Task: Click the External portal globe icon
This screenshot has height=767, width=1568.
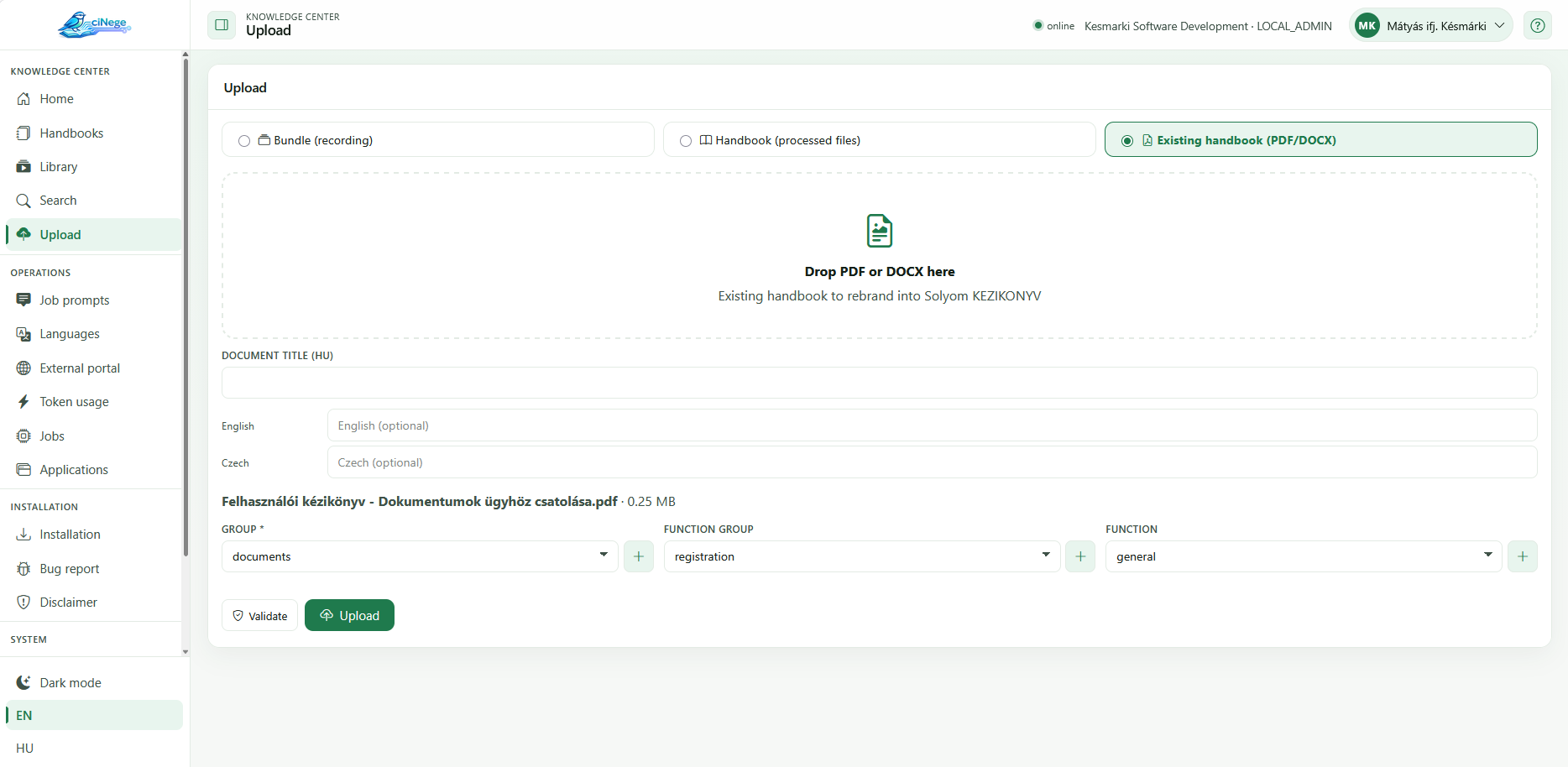Action: click(x=24, y=368)
